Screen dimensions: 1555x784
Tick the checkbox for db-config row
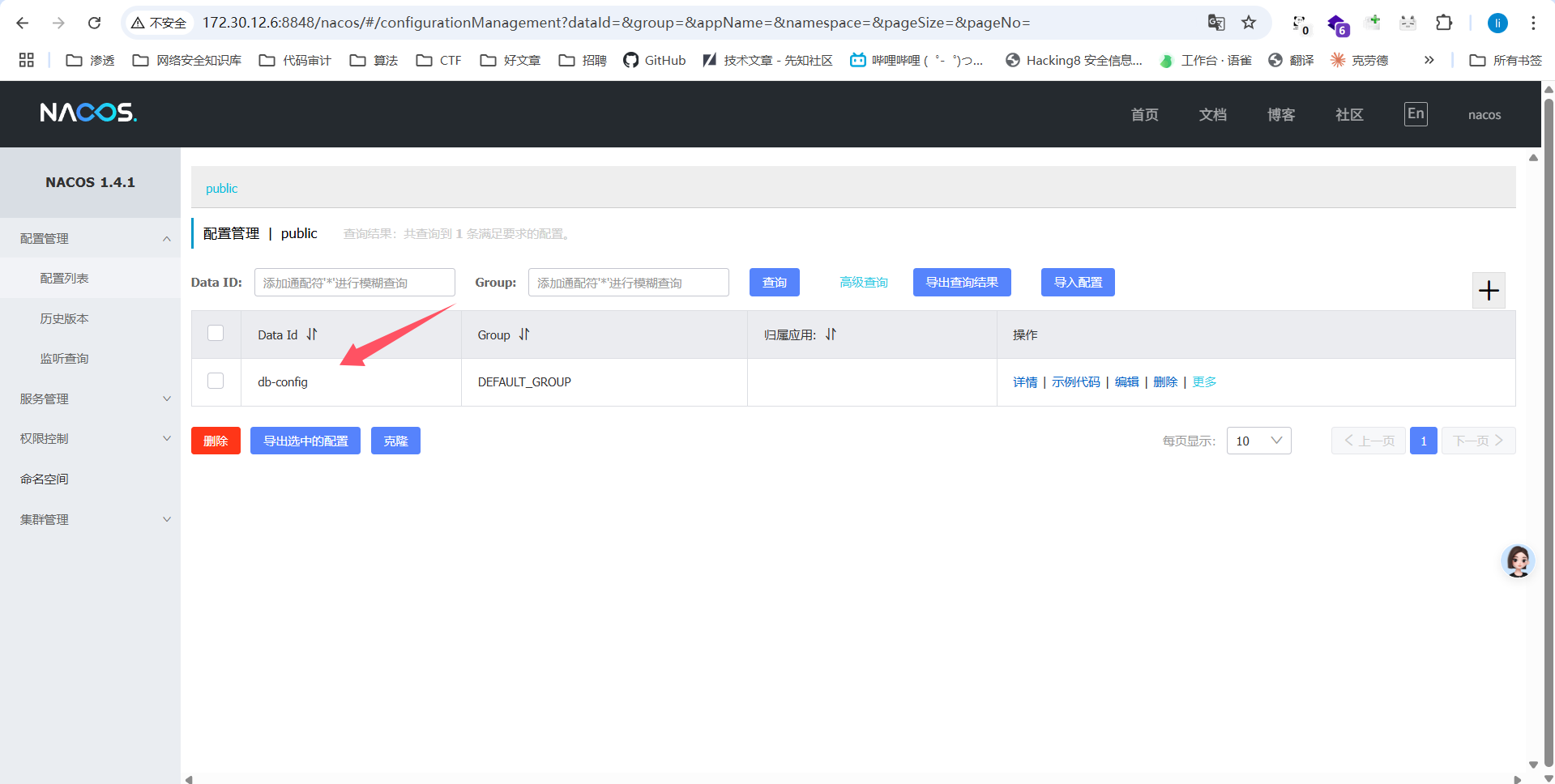pyautogui.click(x=216, y=381)
